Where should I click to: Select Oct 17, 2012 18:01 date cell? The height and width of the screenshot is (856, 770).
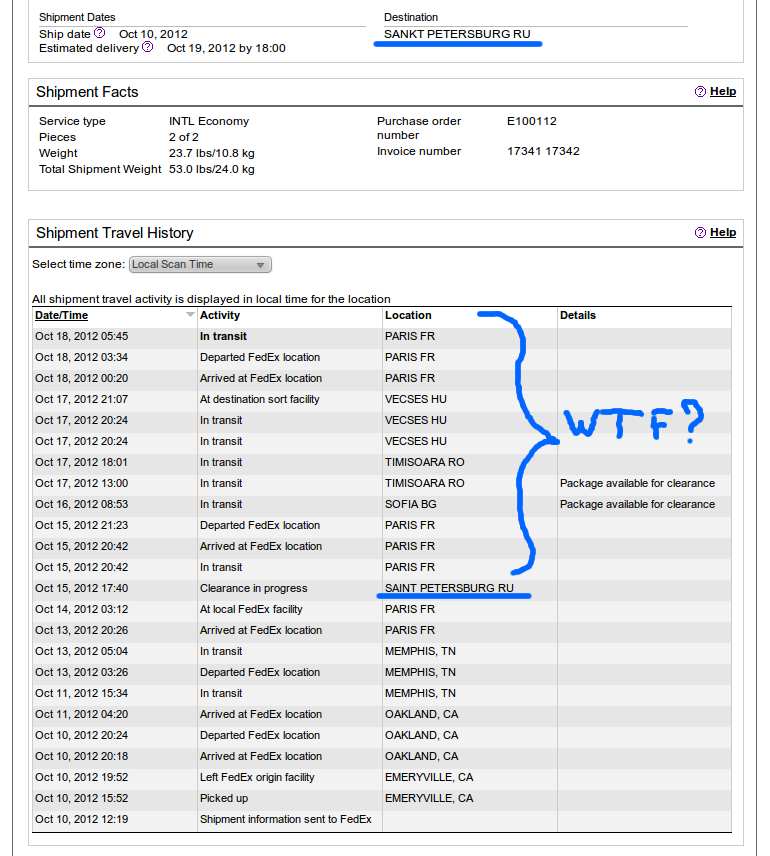(81, 462)
